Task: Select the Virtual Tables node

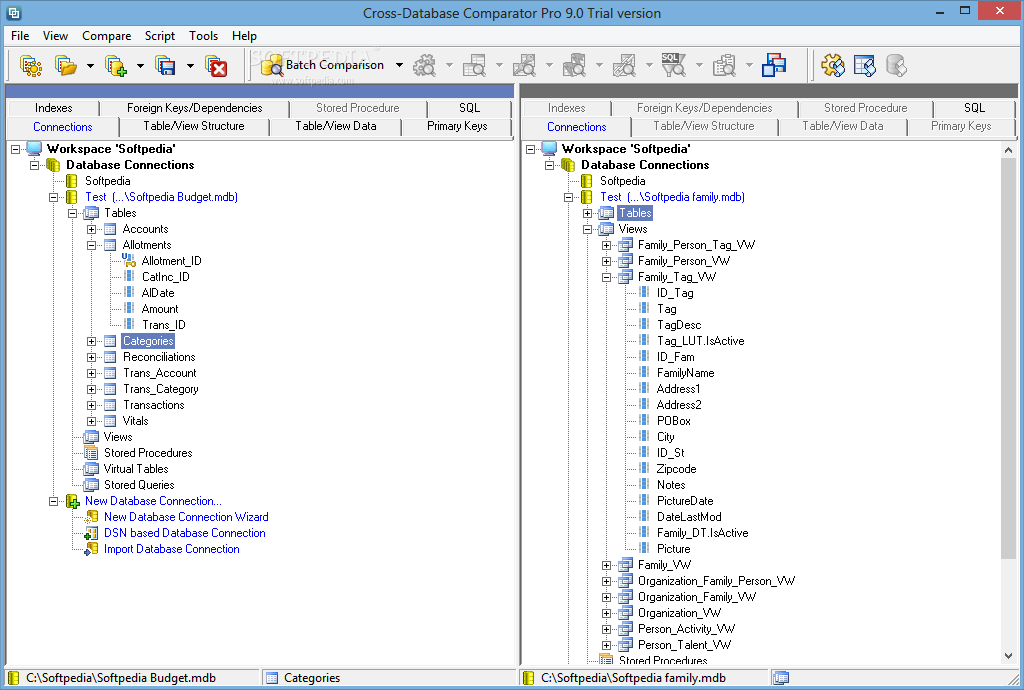Action: pyautogui.click(x=136, y=469)
